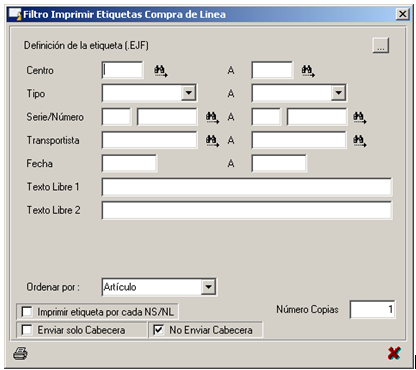
Task: Open the end Tipo dropdown
Action: point(338,93)
